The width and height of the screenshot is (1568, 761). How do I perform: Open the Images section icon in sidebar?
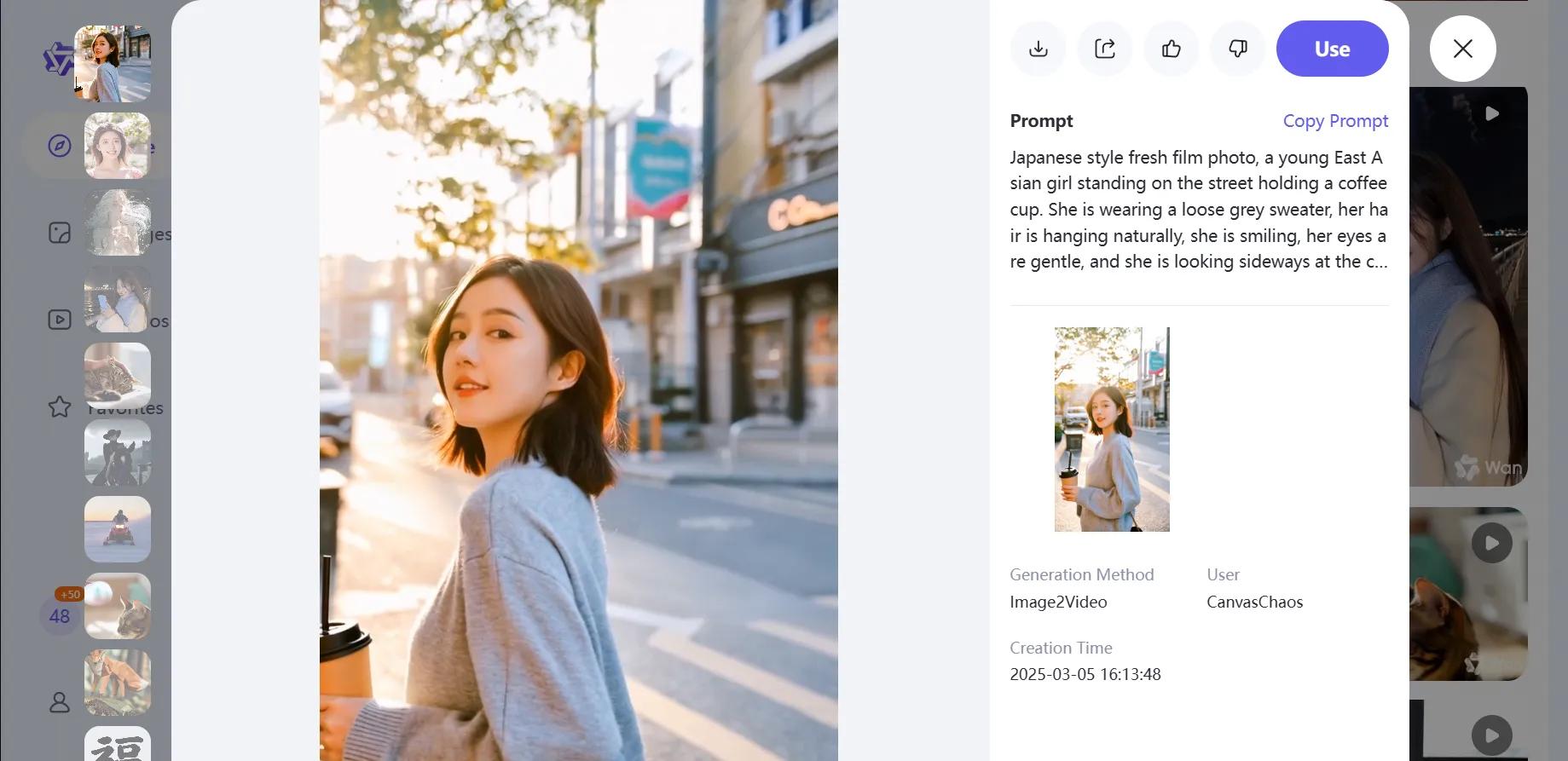click(x=59, y=233)
